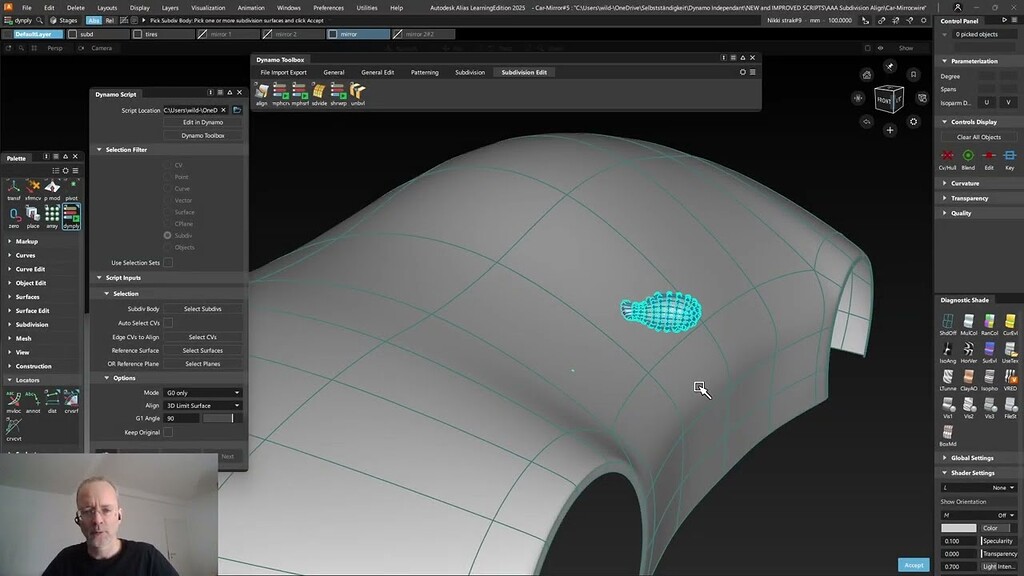
Task: Browse script location folder icon
Action: pos(238,110)
